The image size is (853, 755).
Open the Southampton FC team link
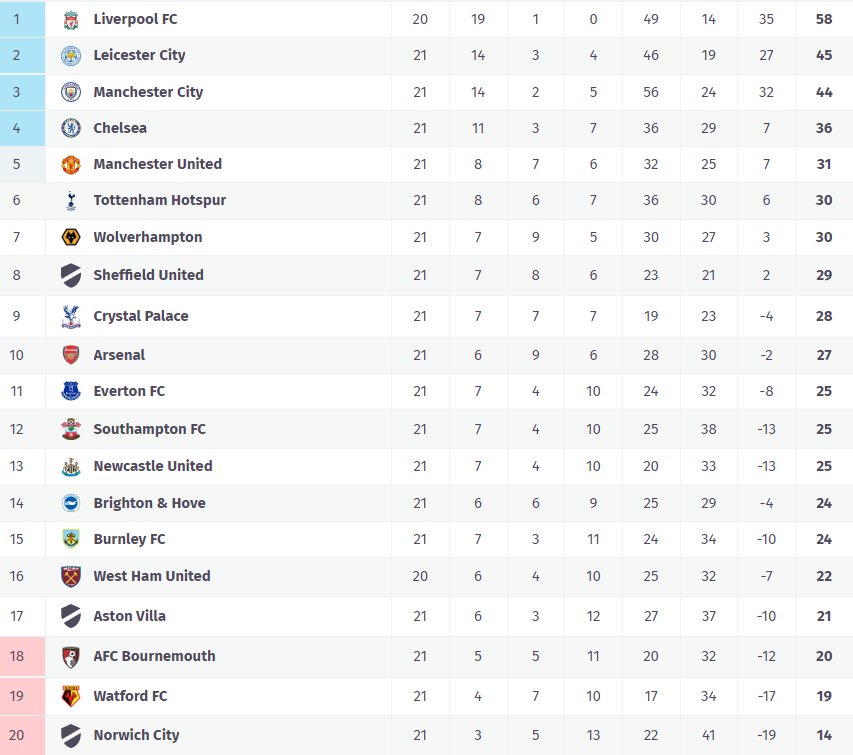click(x=149, y=429)
